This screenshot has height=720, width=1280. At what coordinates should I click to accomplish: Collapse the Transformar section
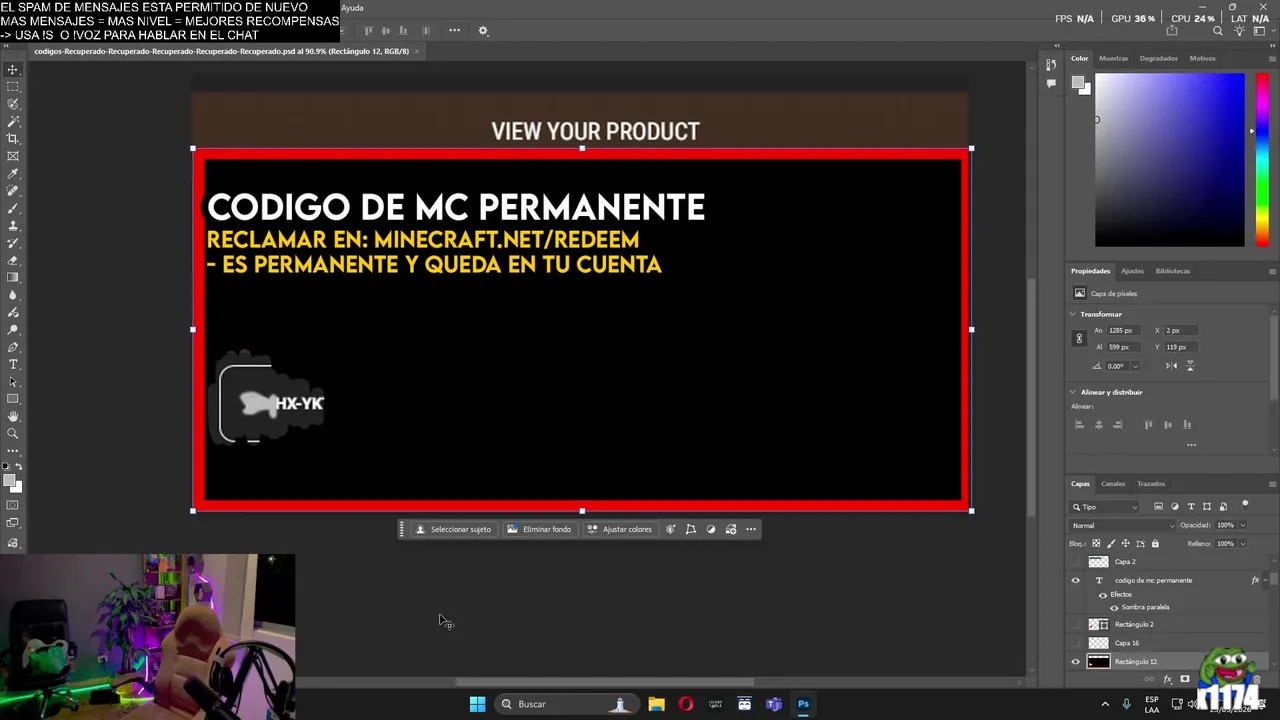tap(1073, 314)
